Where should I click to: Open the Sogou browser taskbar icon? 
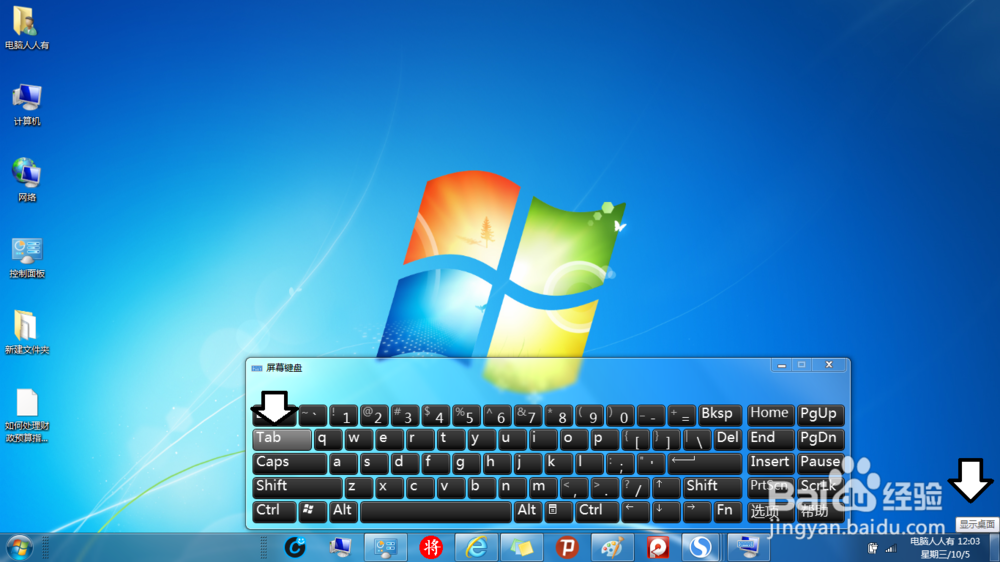coord(700,547)
